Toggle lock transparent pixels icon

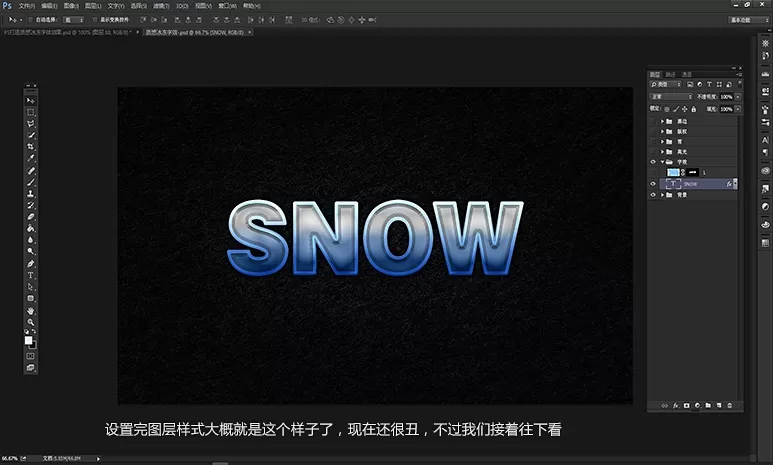tap(667, 109)
